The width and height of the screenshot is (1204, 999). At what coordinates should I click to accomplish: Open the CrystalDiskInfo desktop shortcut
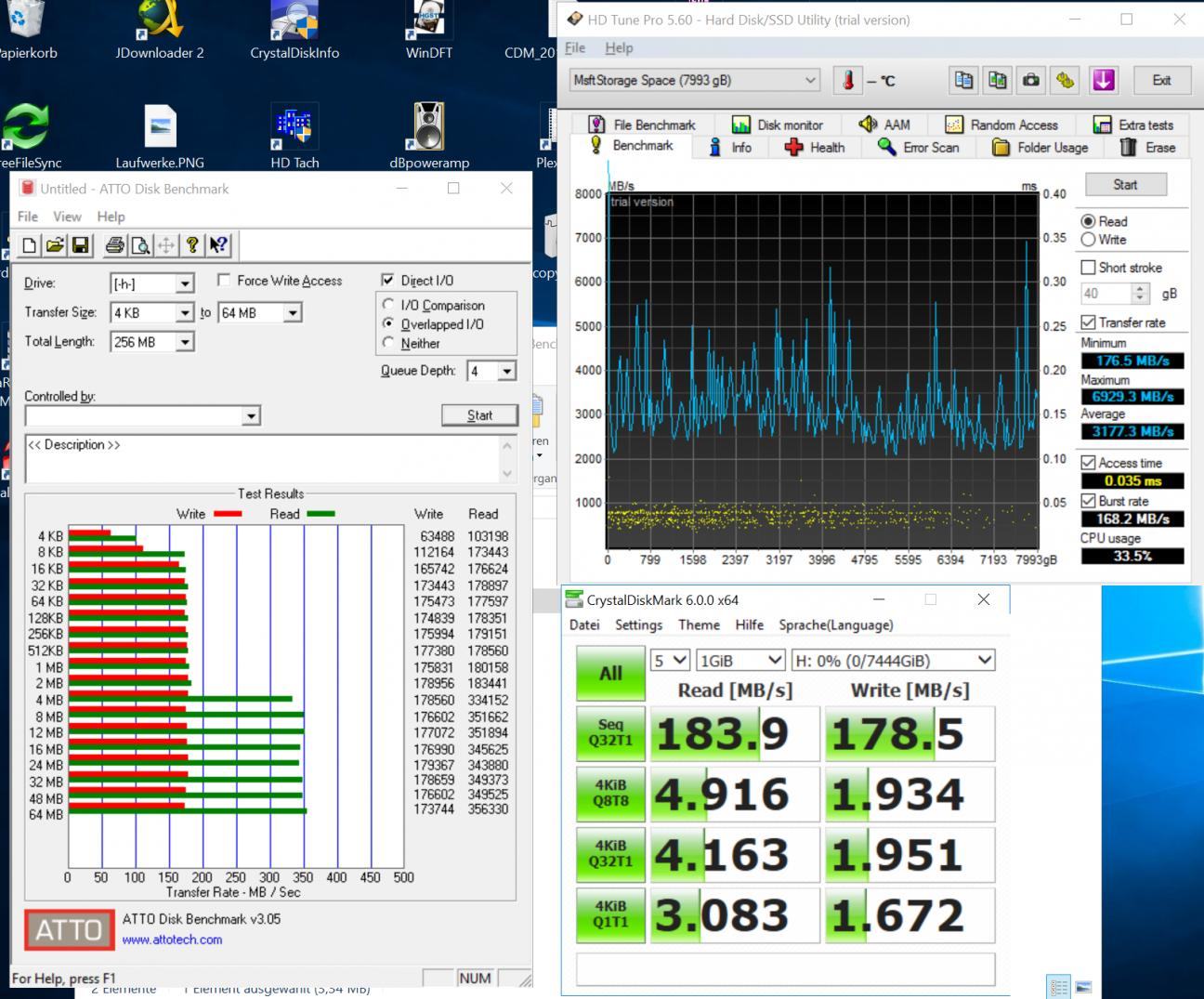294,32
